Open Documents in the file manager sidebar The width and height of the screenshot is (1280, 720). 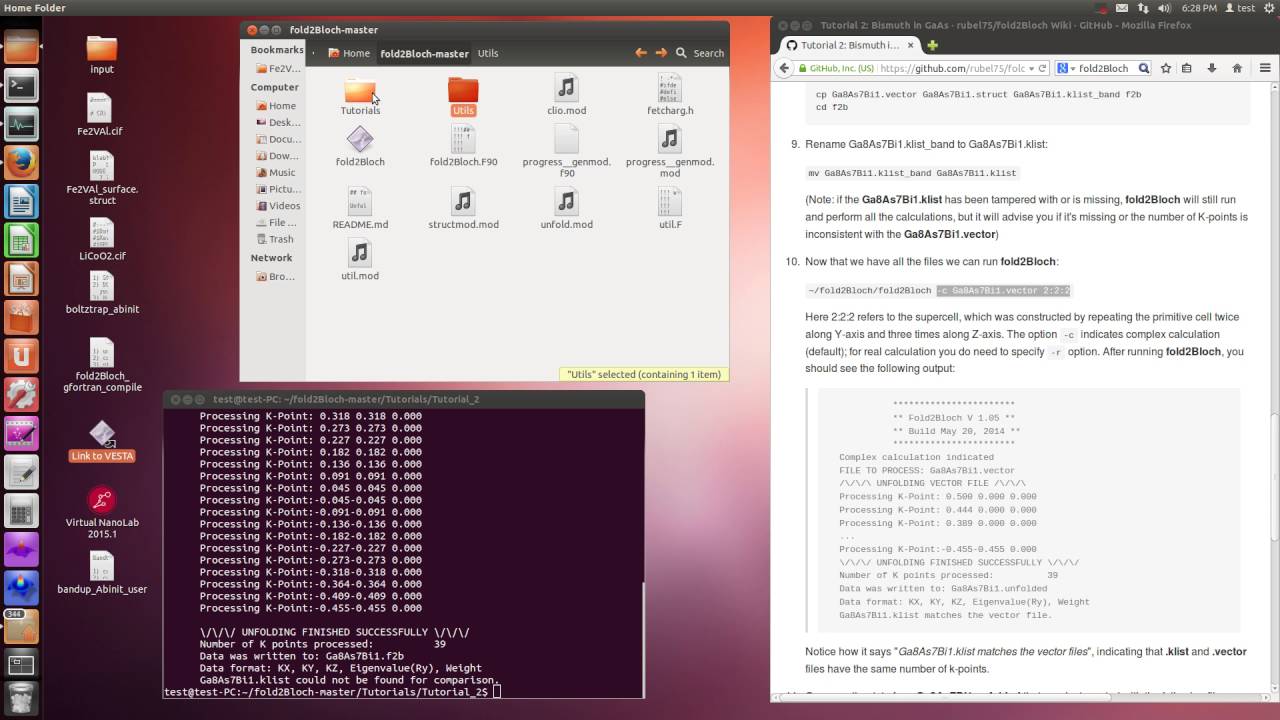[x=277, y=139]
